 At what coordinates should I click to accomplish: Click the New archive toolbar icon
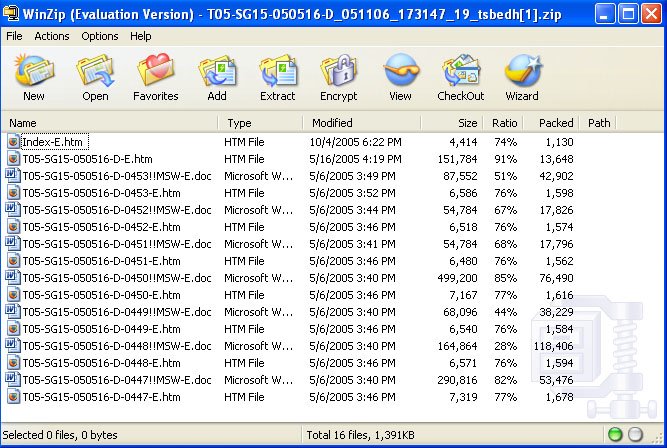tap(34, 71)
